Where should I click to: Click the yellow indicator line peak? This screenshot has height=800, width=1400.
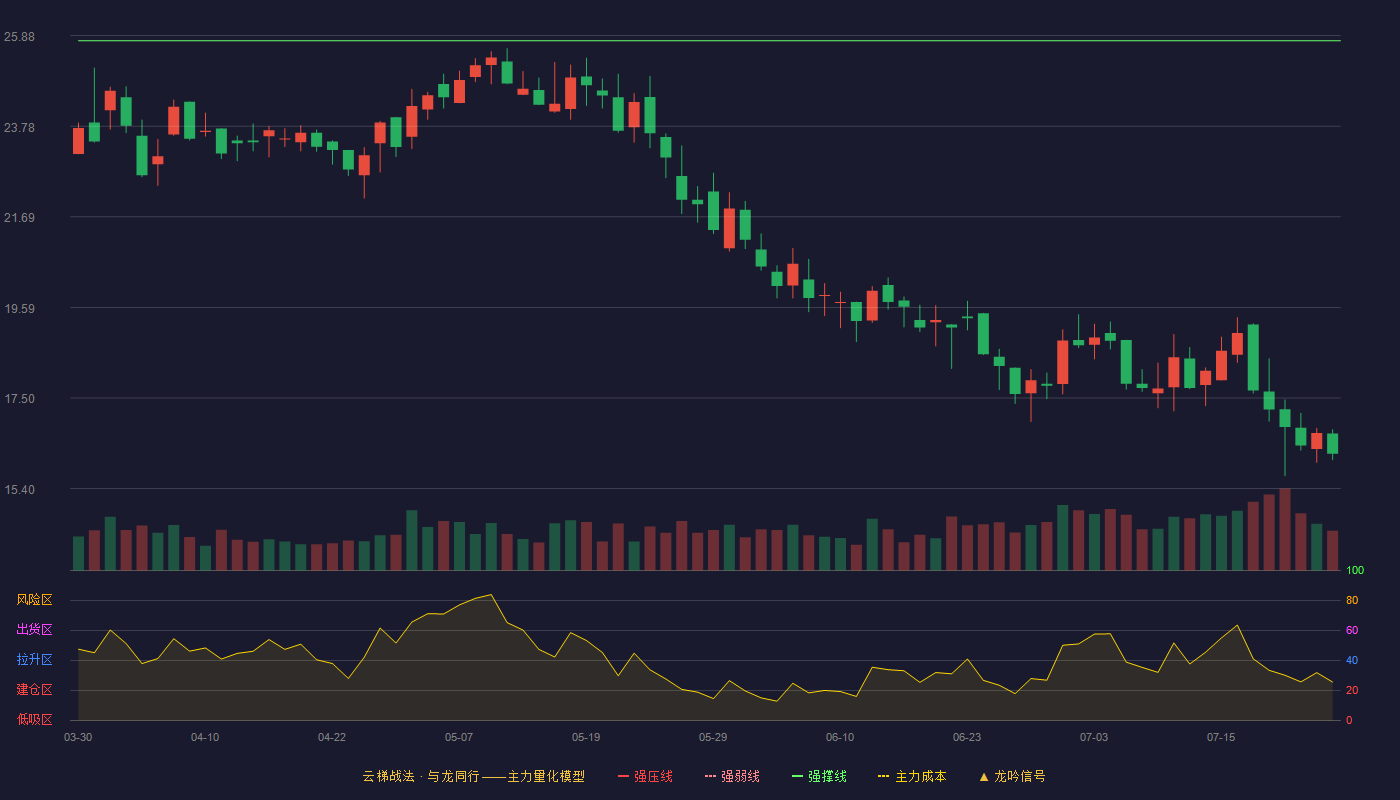pyautogui.click(x=491, y=595)
